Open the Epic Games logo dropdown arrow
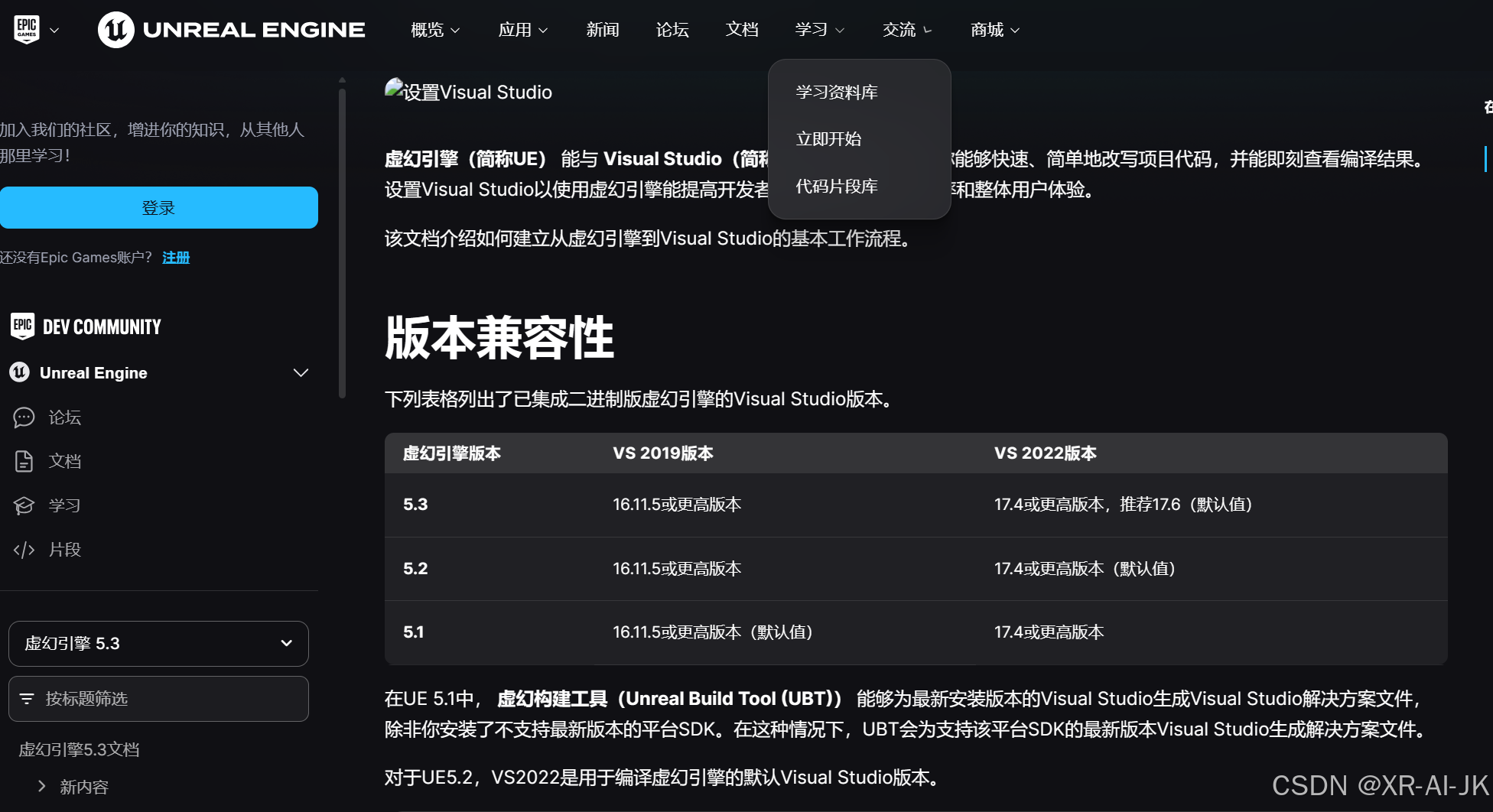The height and width of the screenshot is (812, 1493). (x=54, y=31)
